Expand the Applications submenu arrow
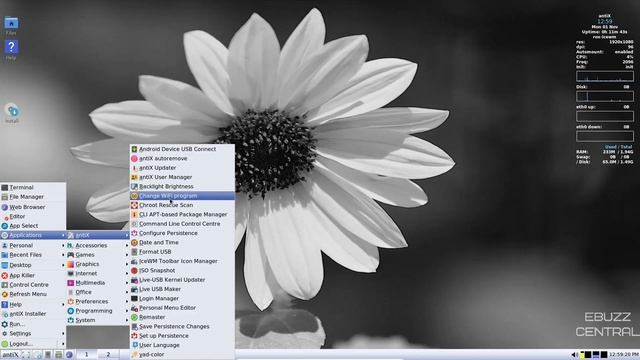The width and height of the screenshot is (640, 360). pos(63,236)
